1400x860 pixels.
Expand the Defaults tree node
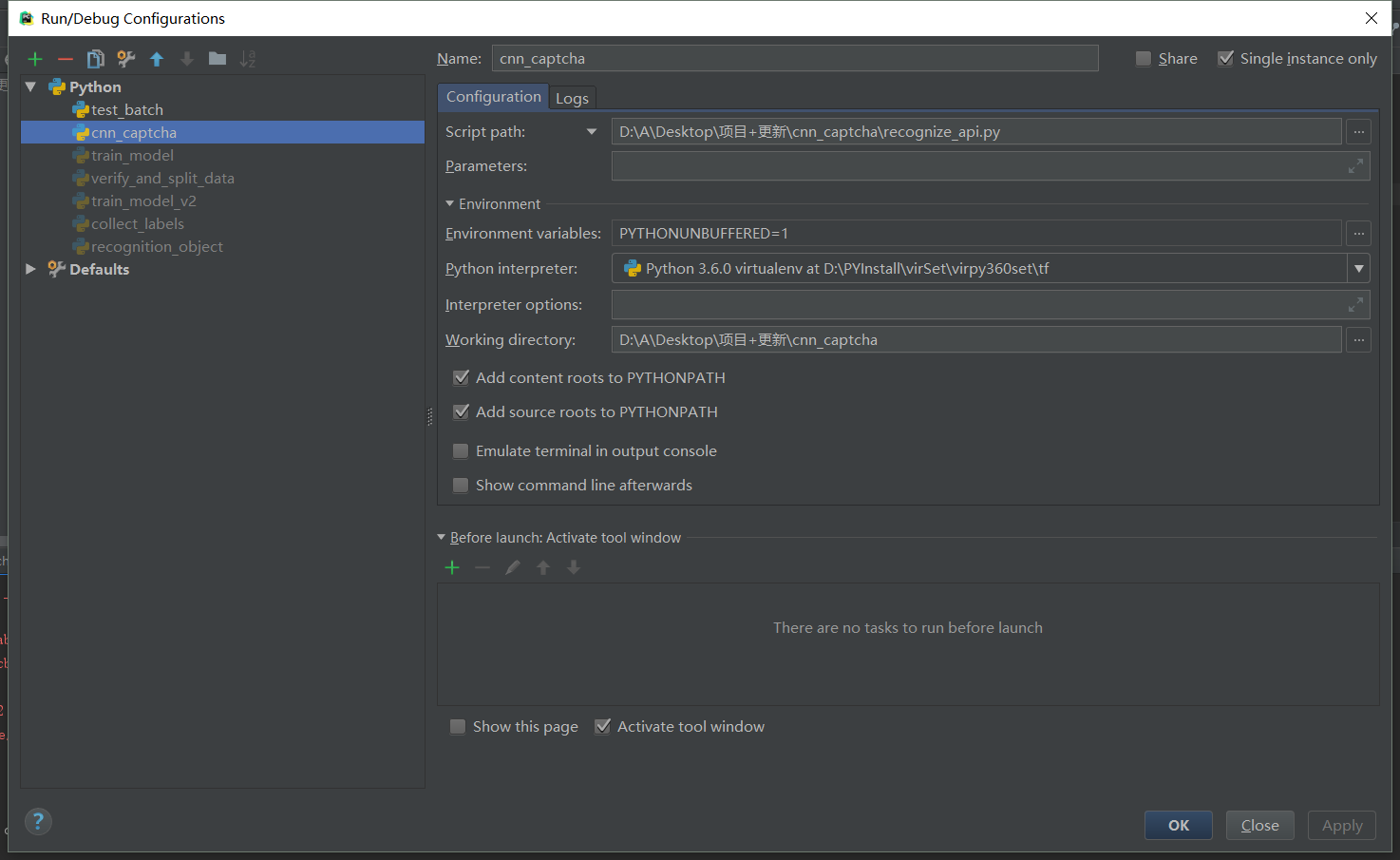point(30,269)
